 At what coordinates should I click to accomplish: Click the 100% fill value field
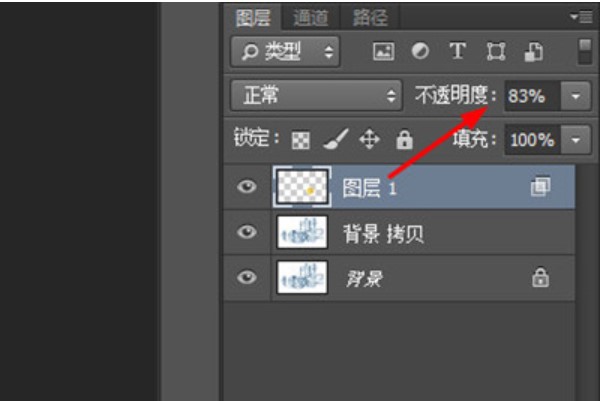click(533, 140)
